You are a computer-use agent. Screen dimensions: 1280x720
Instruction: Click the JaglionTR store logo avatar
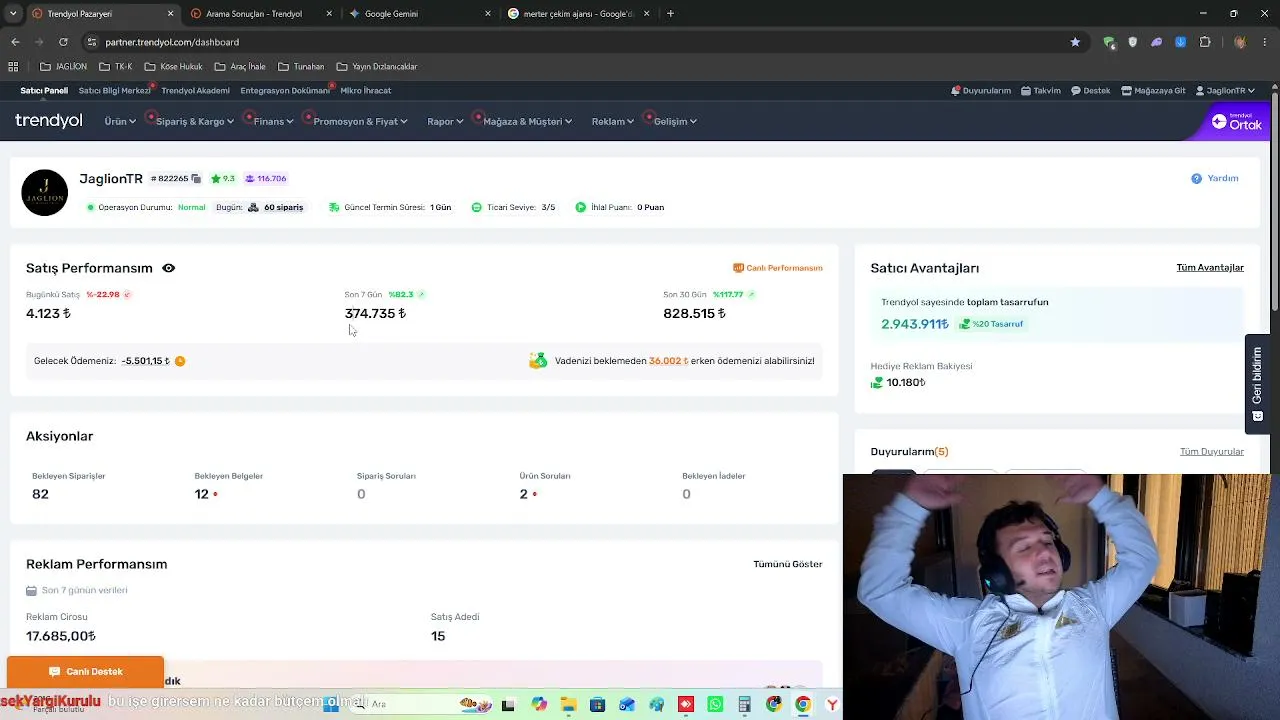coord(45,193)
